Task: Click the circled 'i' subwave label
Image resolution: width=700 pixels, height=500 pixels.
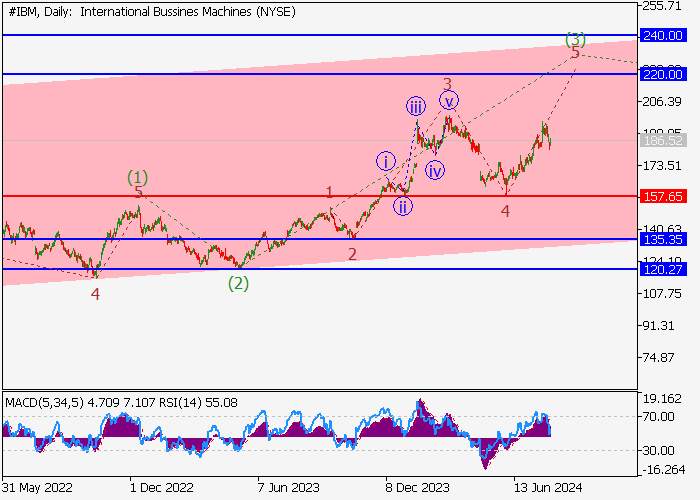Action: (386, 162)
